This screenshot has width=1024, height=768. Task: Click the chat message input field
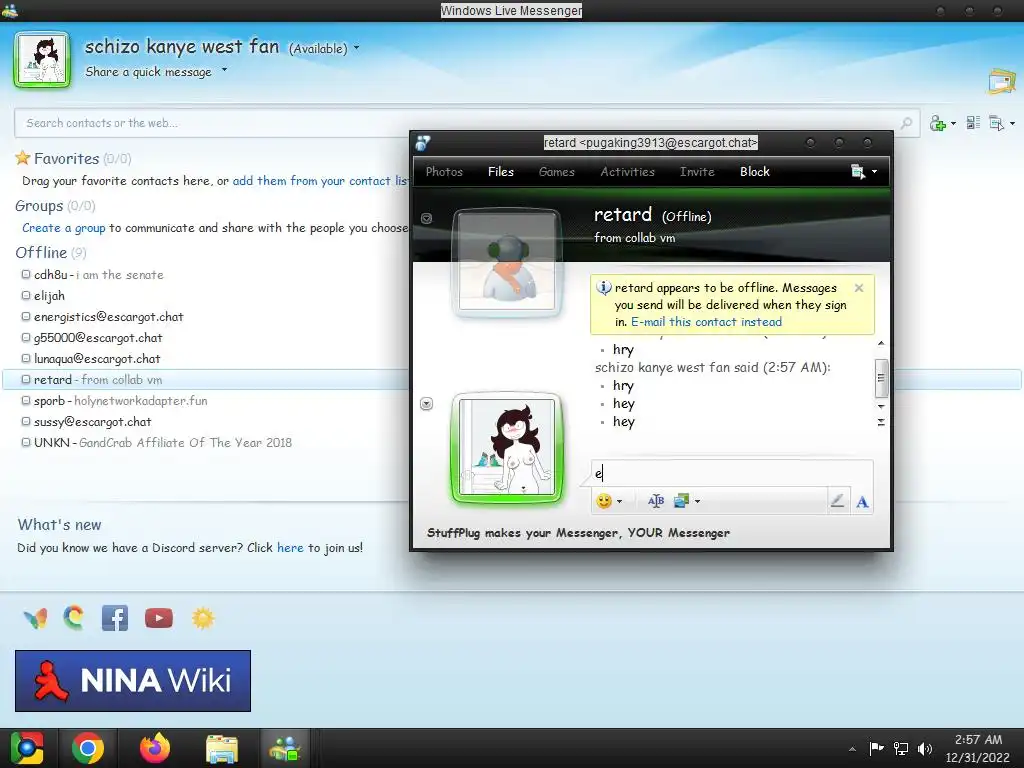pyautogui.click(x=731, y=473)
